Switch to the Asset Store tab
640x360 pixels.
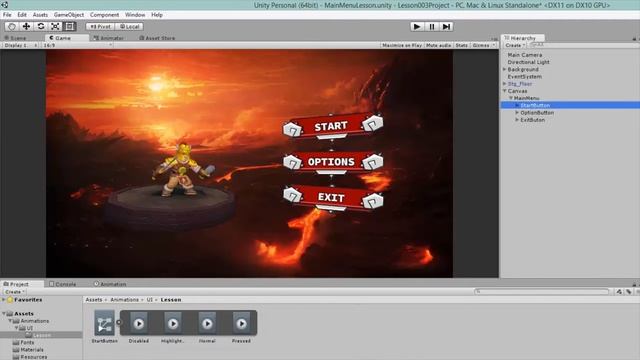pos(157,38)
